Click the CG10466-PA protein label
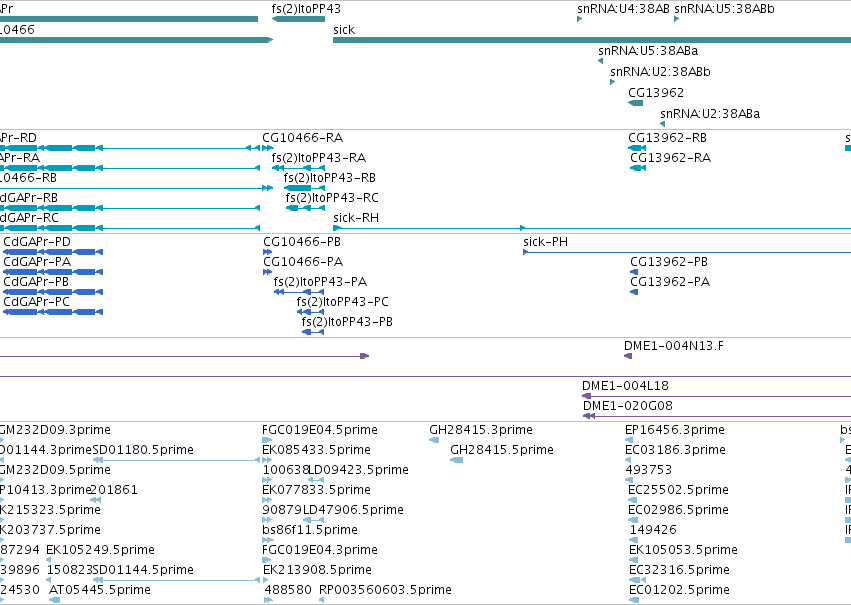 [x=303, y=262]
